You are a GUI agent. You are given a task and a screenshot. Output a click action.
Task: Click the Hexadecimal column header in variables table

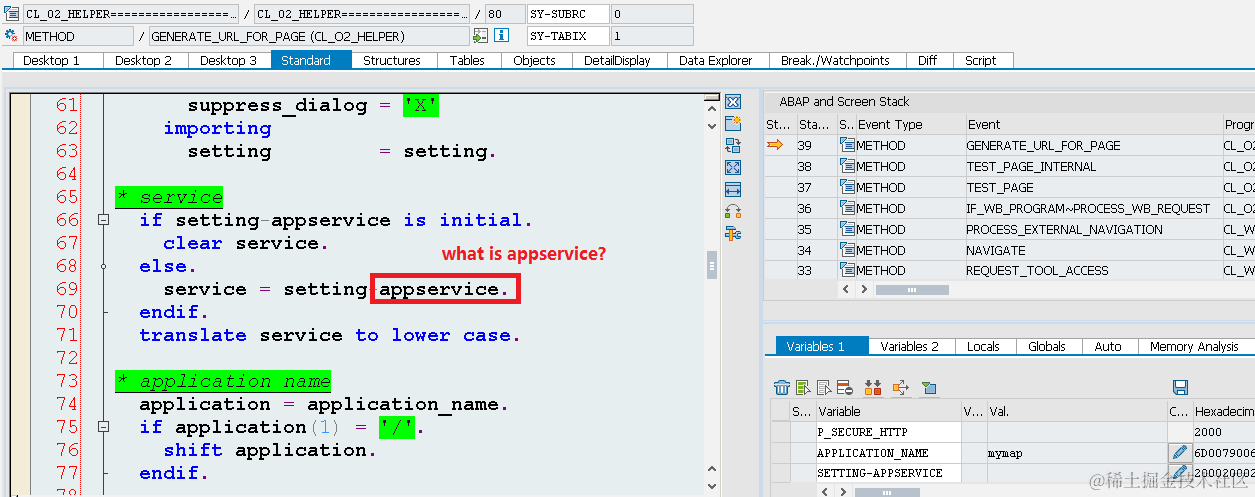1223,411
